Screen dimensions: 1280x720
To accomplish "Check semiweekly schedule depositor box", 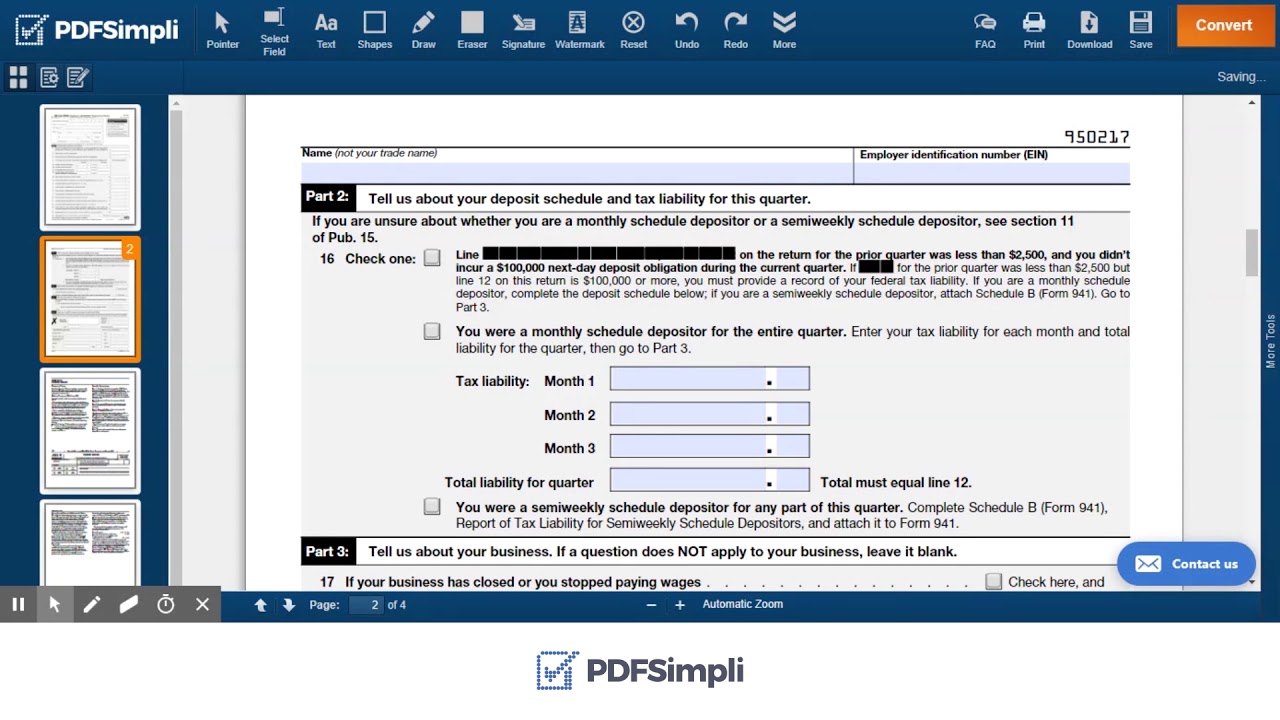I will coord(432,507).
